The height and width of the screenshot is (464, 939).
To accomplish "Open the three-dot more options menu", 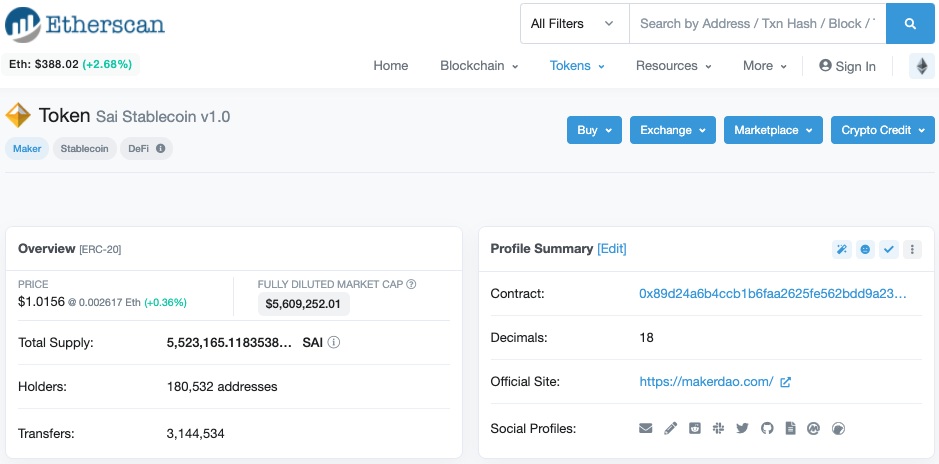I will click(x=912, y=250).
